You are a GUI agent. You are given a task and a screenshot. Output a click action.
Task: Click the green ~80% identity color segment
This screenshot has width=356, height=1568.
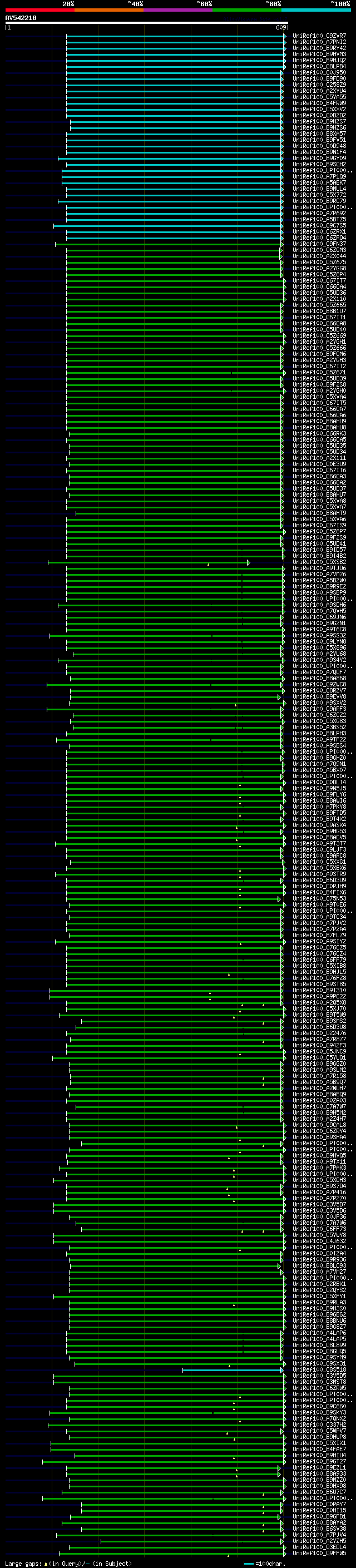coord(247,11)
